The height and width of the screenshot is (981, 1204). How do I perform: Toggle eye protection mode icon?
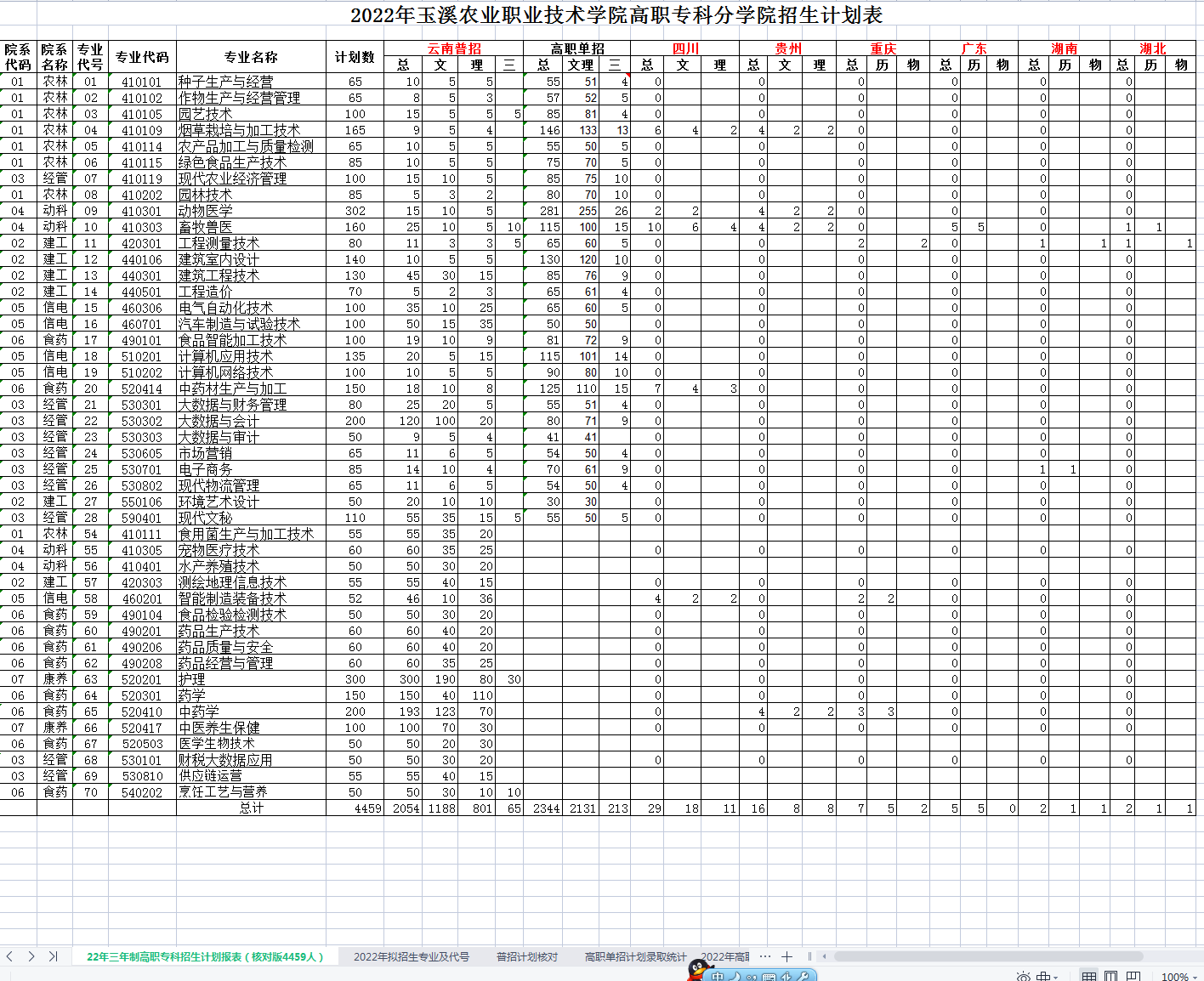[1024, 977]
